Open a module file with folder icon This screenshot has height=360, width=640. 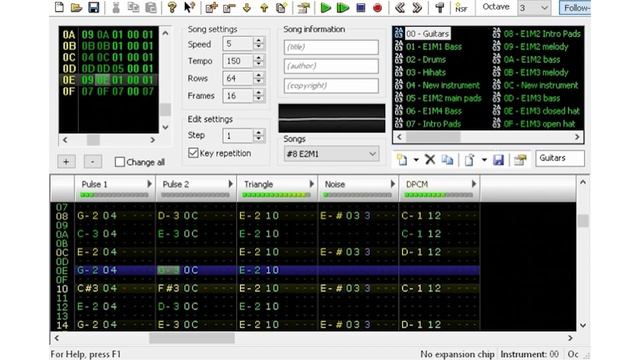tap(76, 7)
